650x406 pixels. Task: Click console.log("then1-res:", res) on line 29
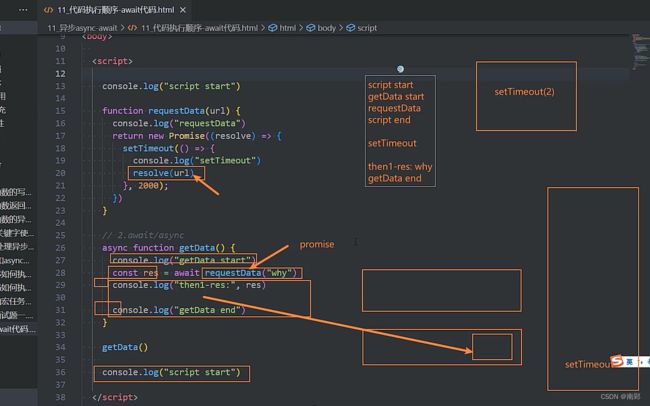[189, 285]
